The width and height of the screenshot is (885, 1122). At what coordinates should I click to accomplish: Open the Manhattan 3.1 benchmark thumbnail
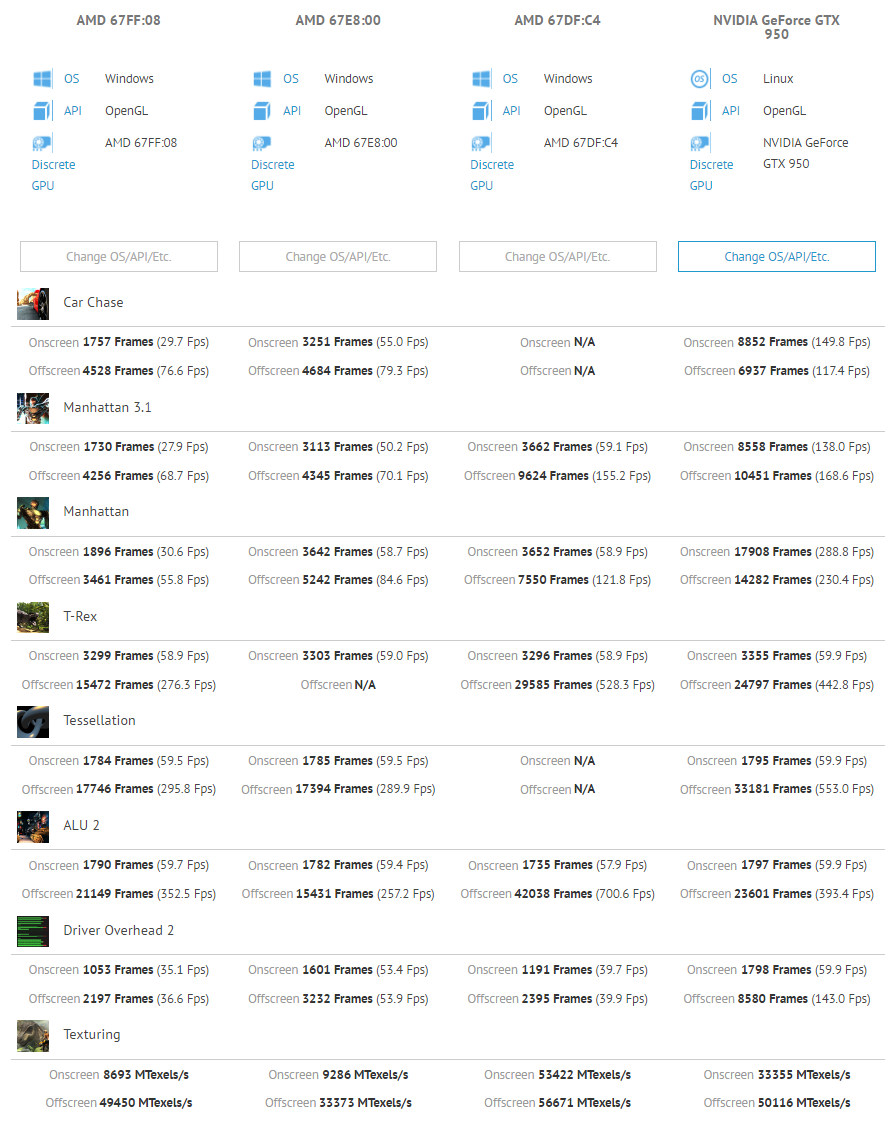click(33, 408)
